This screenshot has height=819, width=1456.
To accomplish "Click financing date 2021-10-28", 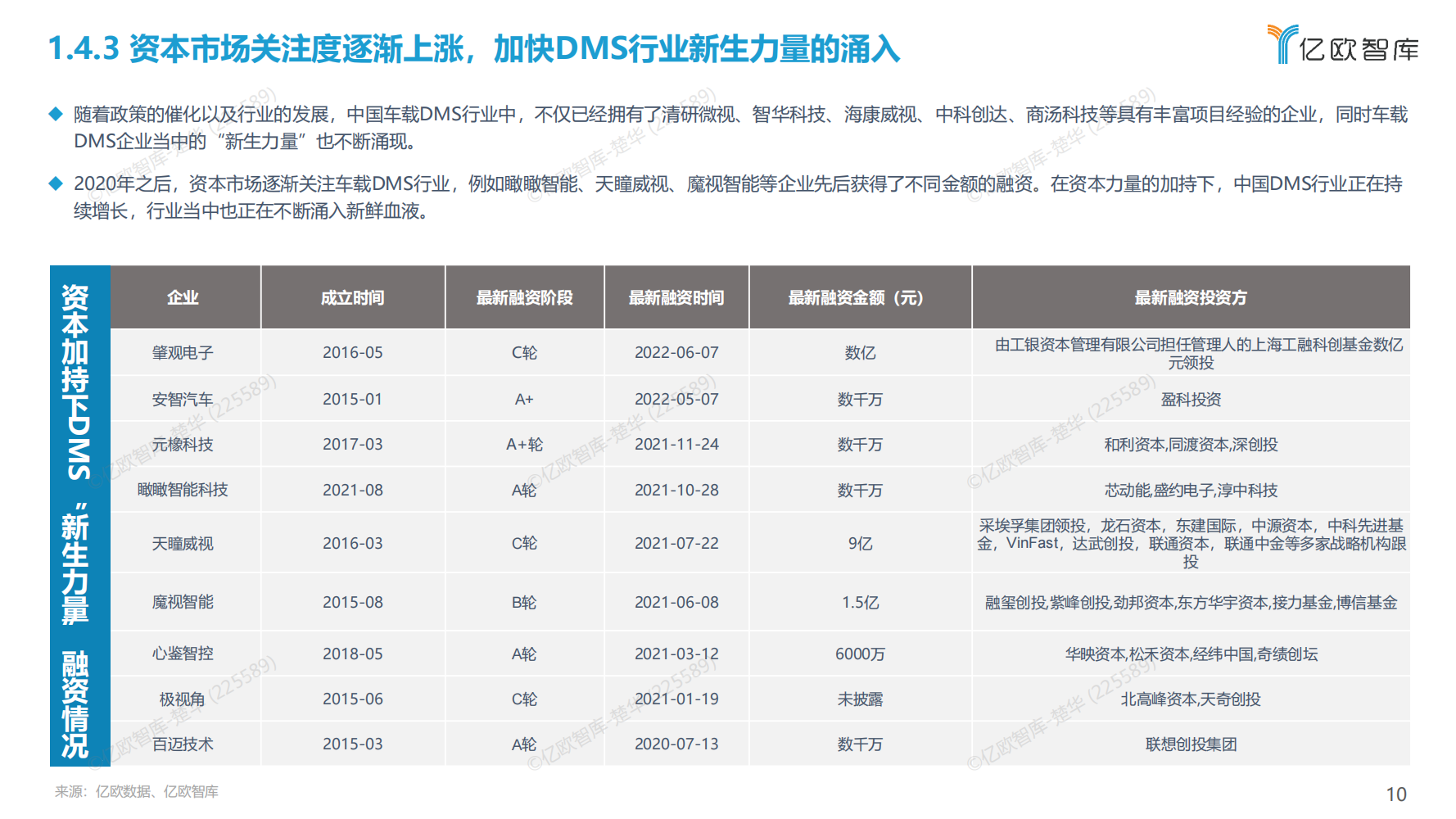I will (x=676, y=490).
